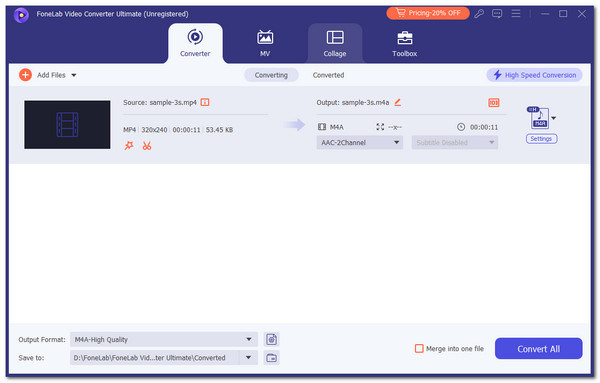The width and height of the screenshot is (600, 383).
Task: Open the Subtitle Disabled dropdown
Action: tap(455, 142)
